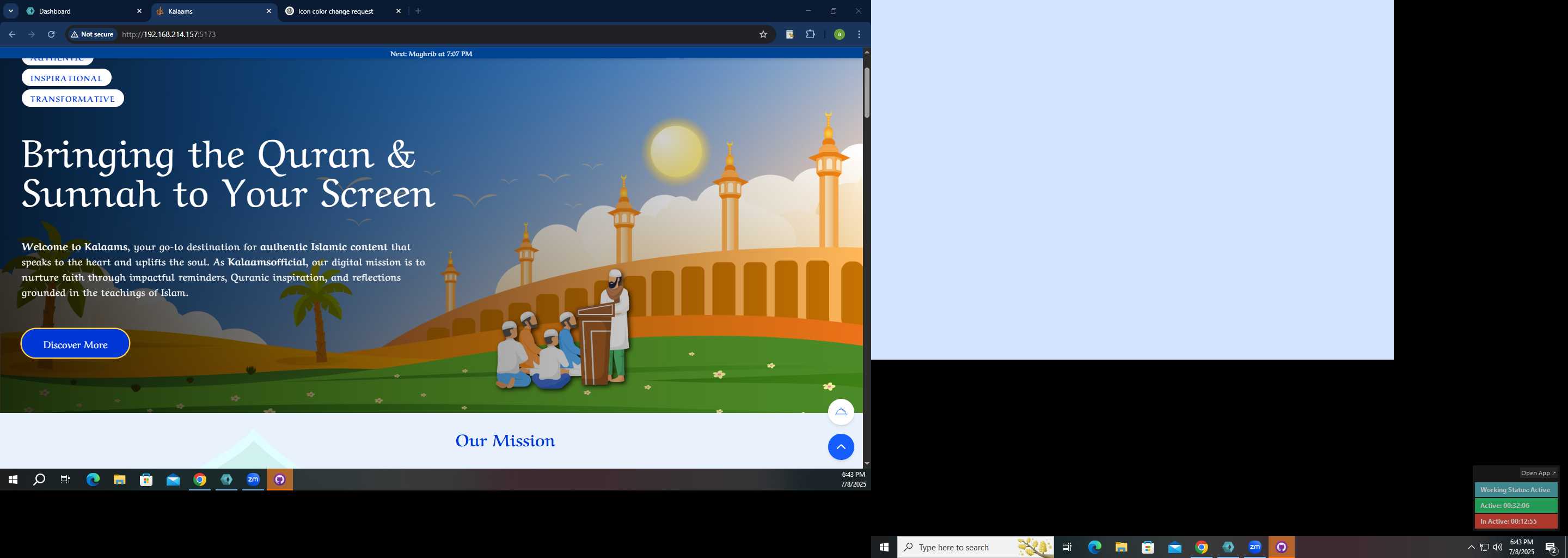Screen dimensions: 1568x558
Task: Click the TRANSFORMATIVE pill
Action: click(x=72, y=99)
